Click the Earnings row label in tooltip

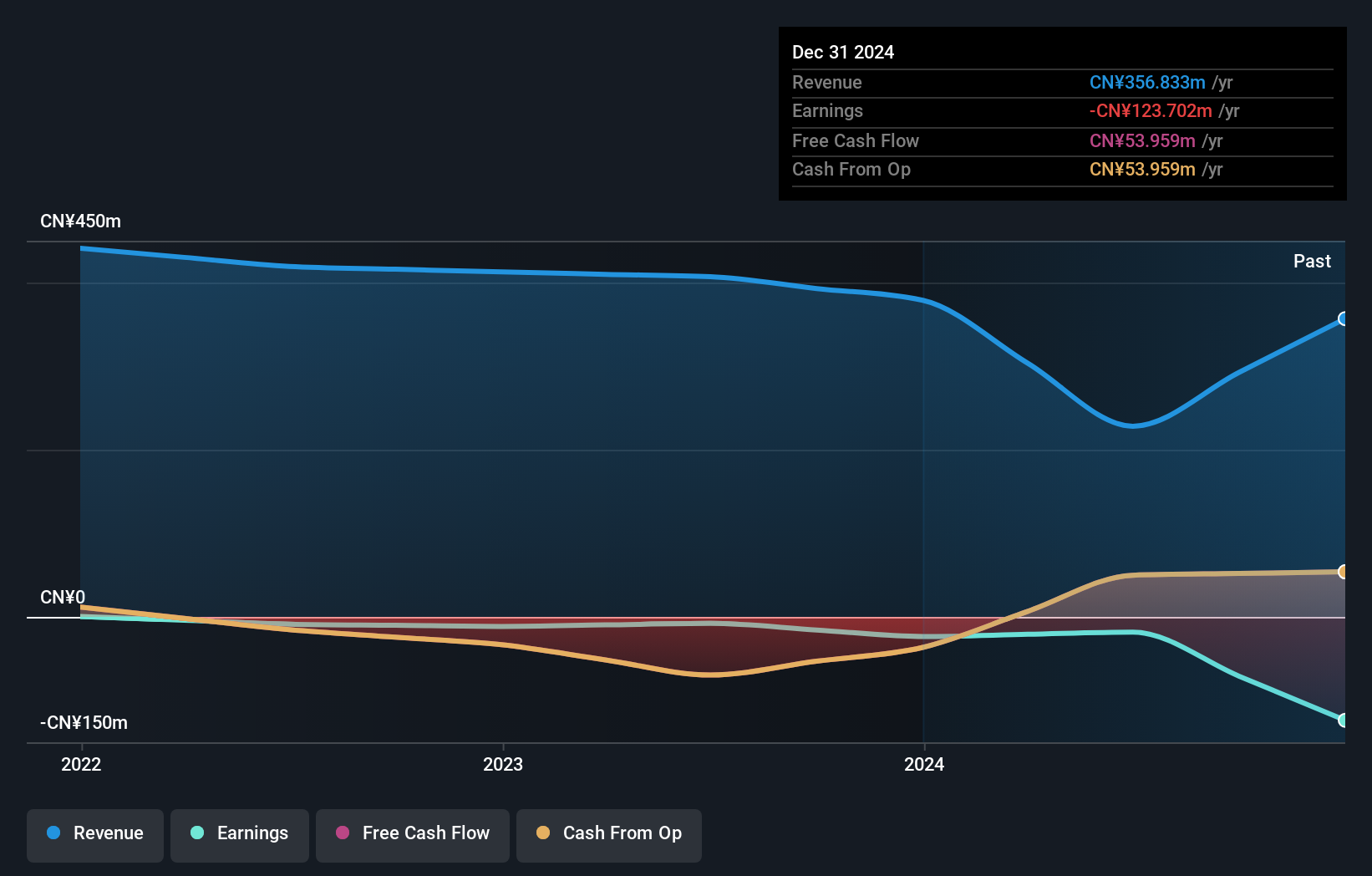[x=827, y=110]
